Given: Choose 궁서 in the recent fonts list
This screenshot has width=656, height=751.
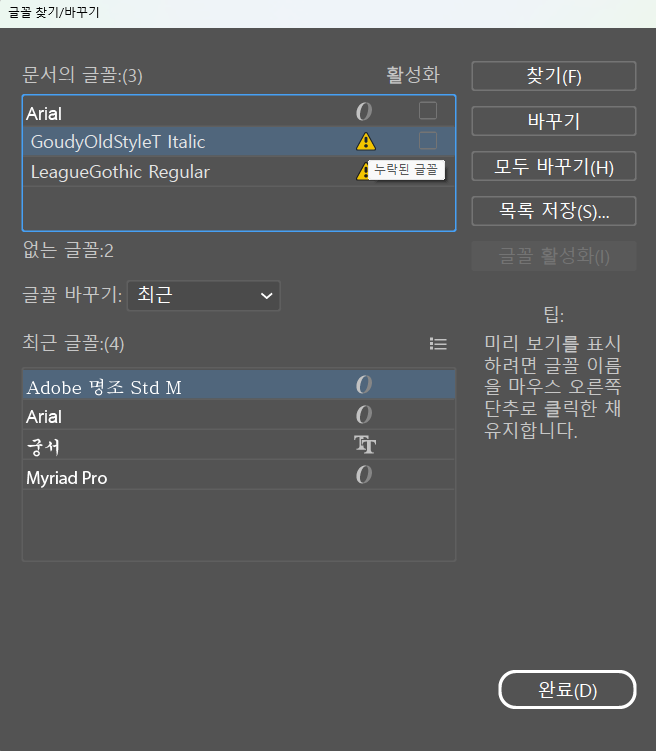Looking at the screenshot, I should coord(238,444).
